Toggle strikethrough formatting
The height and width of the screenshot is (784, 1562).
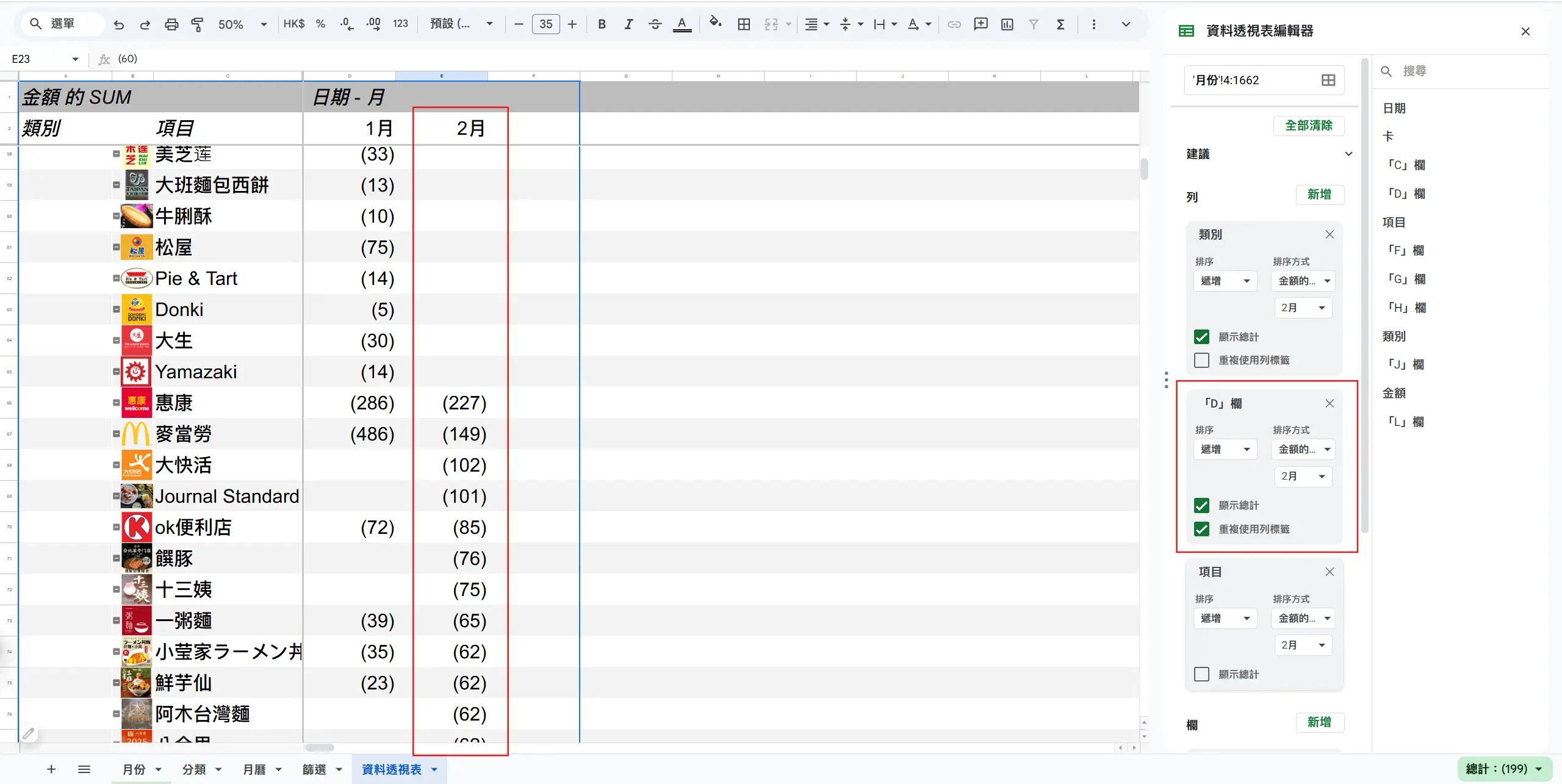655,24
